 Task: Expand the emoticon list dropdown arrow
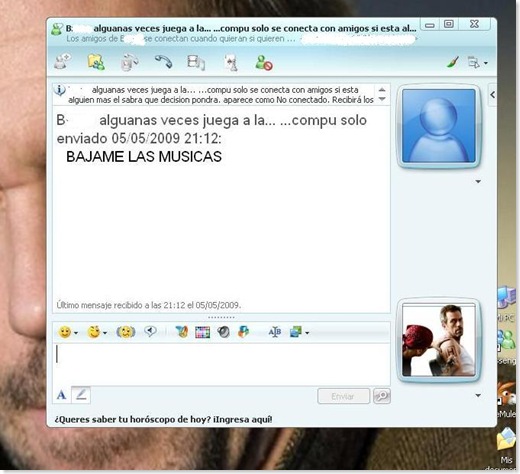pyautogui.click(x=76, y=333)
